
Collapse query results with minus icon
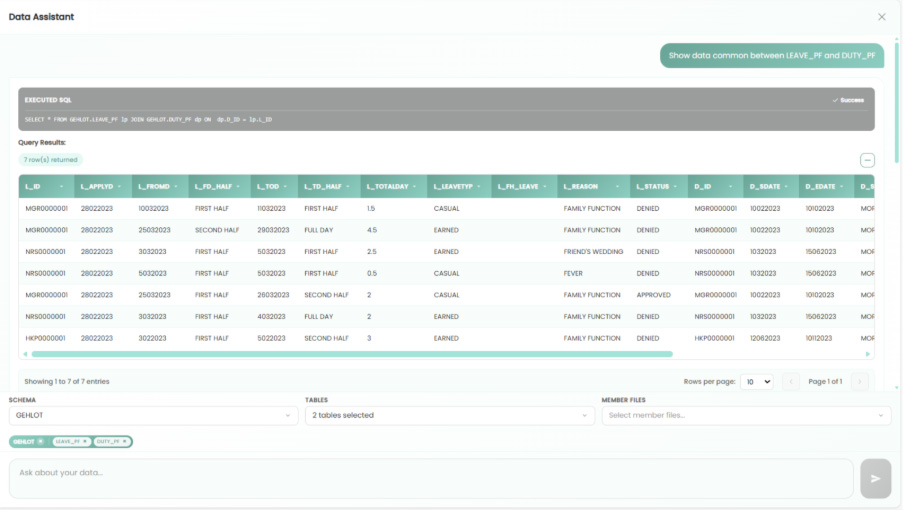point(867,160)
